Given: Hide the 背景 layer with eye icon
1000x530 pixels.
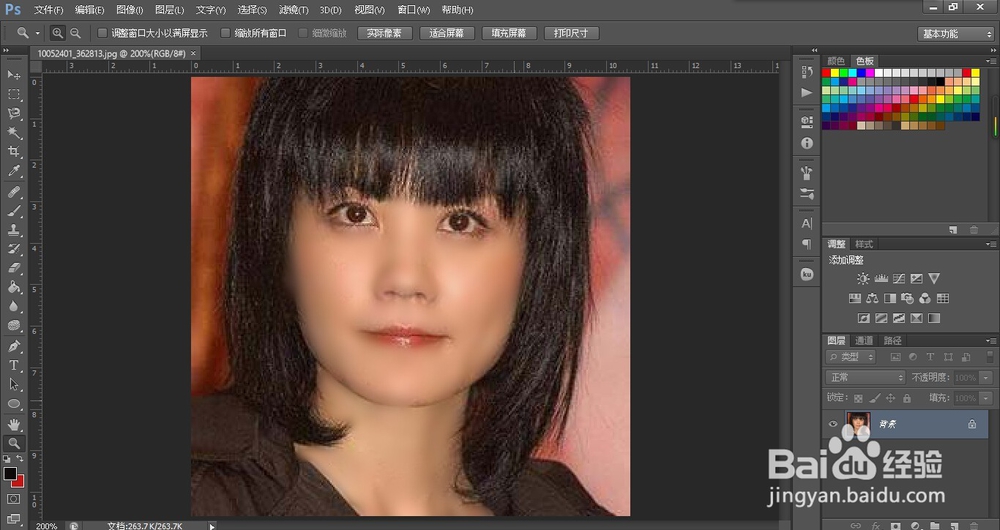Looking at the screenshot, I should (833, 424).
